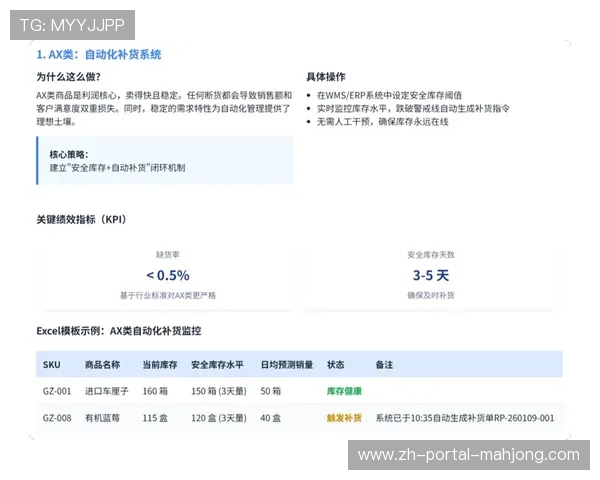This screenshot has height=480, width=600.
Task: Click bullet '无需人工干预，确保库存永远在线'
Action: coord(382,122)
